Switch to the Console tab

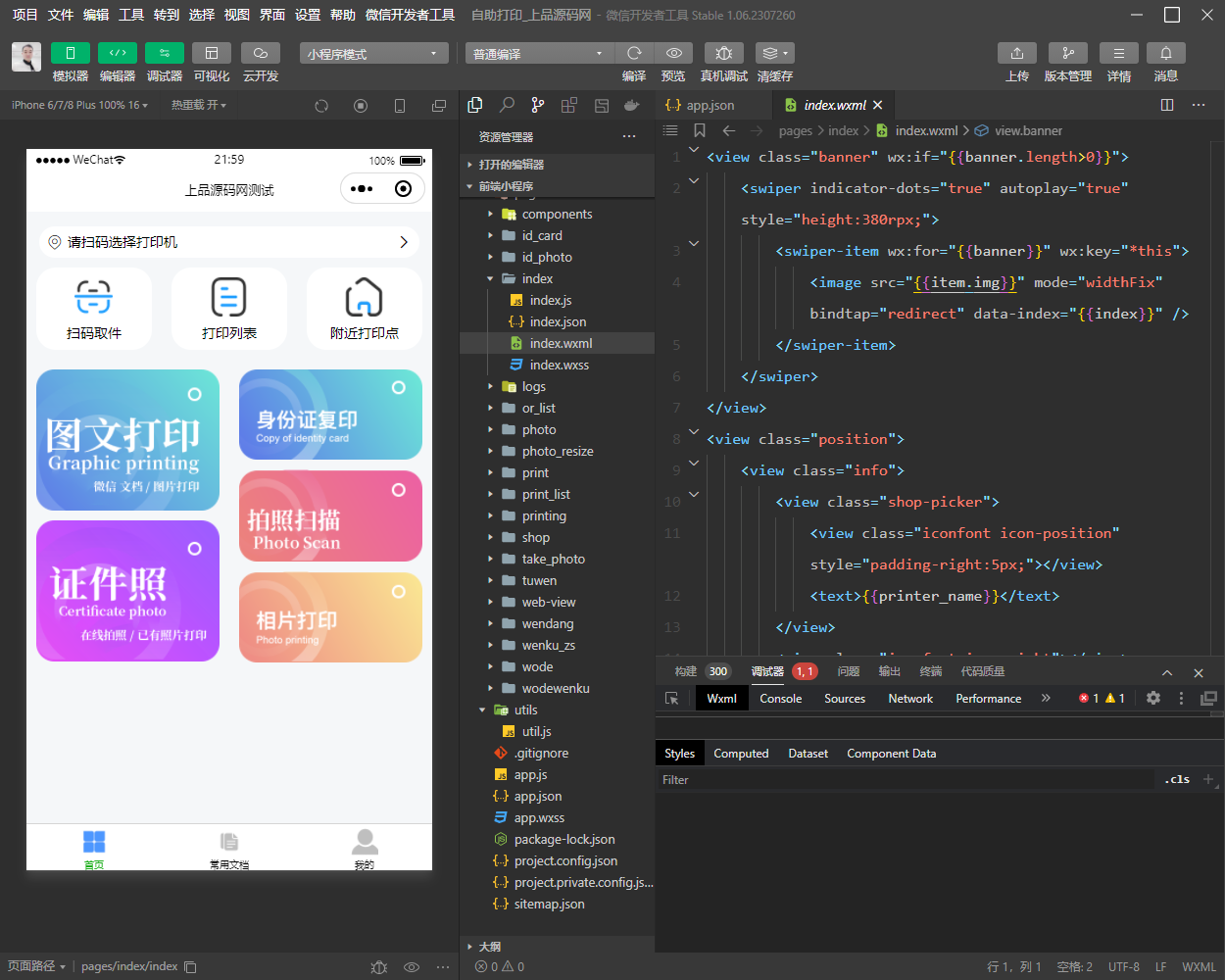click(780, 699)
